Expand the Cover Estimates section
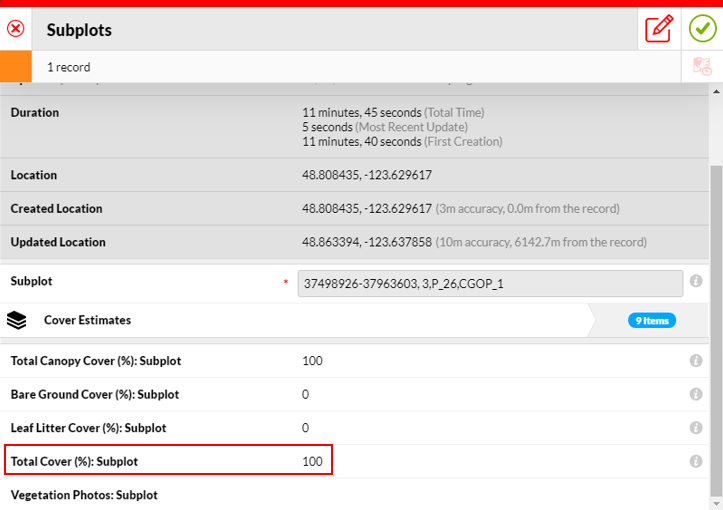723x510 pixels. tap(88, 320)
